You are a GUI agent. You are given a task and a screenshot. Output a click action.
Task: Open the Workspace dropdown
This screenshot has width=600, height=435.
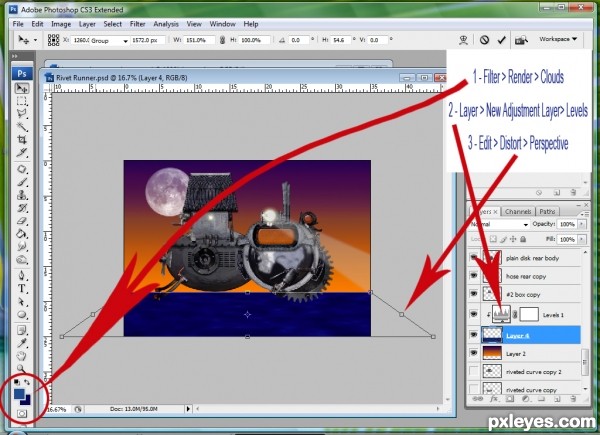coord(558,39)
